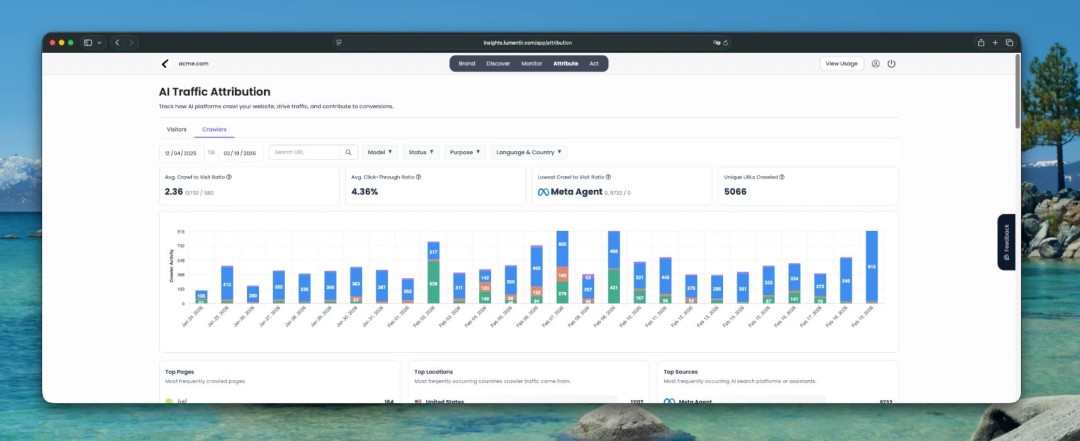Click the back arrow beside acme.com

click(165, 63)
